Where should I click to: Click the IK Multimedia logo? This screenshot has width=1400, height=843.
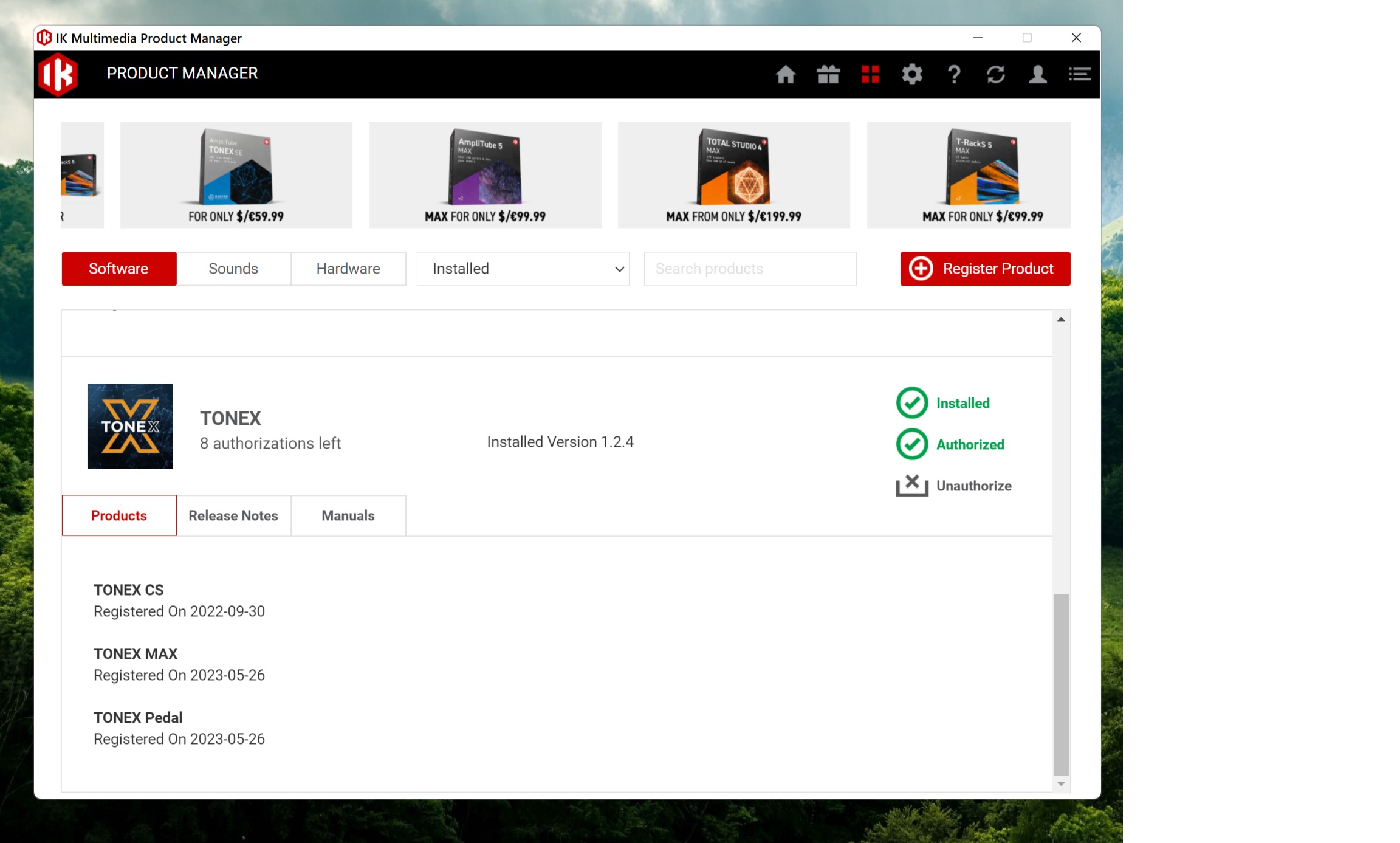58,74
